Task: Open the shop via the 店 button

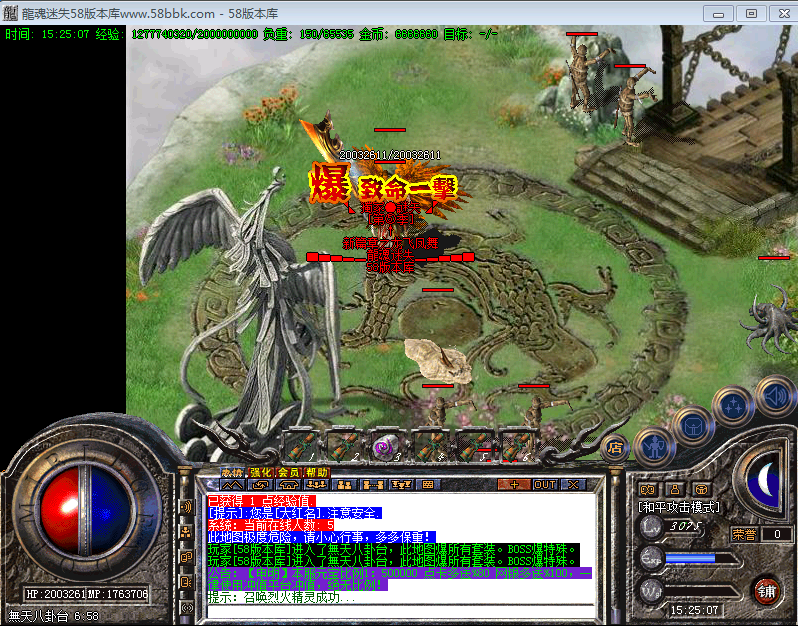Action: click(616, 447)
